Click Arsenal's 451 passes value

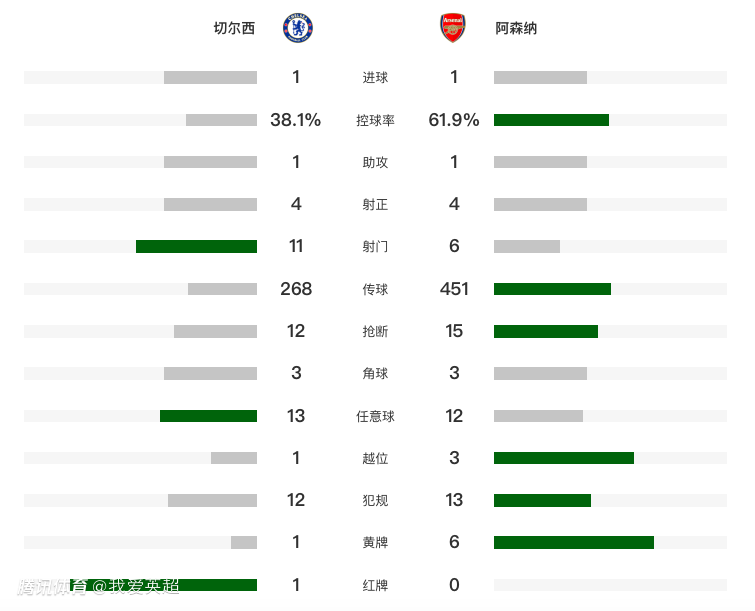454,289
